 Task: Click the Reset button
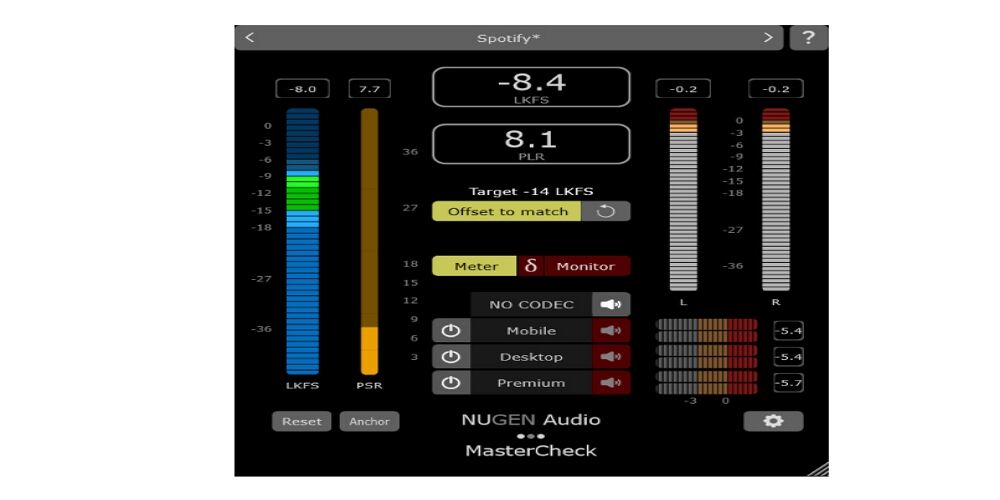[x=302, y=422]
